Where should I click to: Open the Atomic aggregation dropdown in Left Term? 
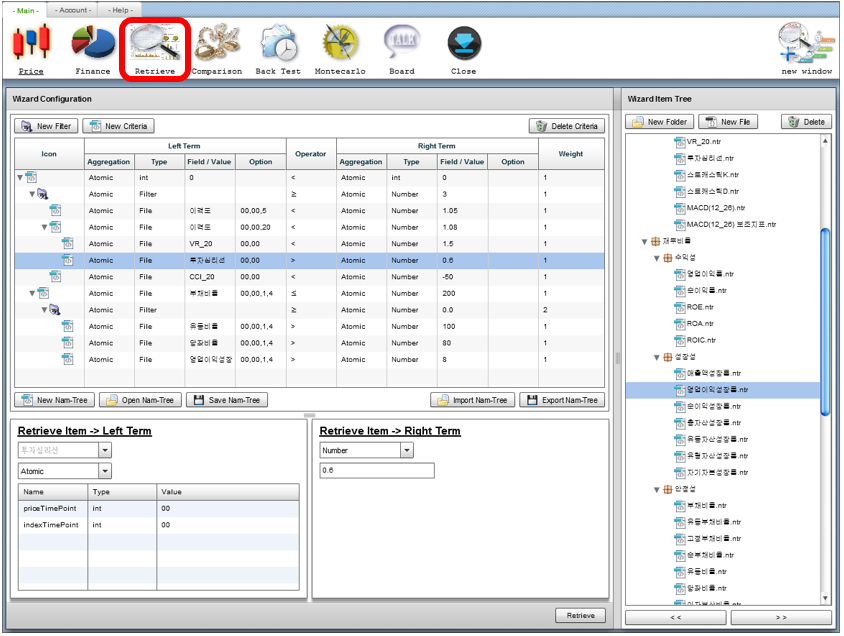coord(105,471)
